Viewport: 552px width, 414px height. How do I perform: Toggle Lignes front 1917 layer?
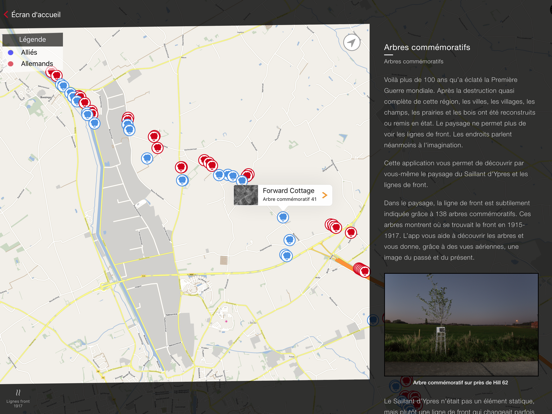pyautogui.click(x=18, y=398)
